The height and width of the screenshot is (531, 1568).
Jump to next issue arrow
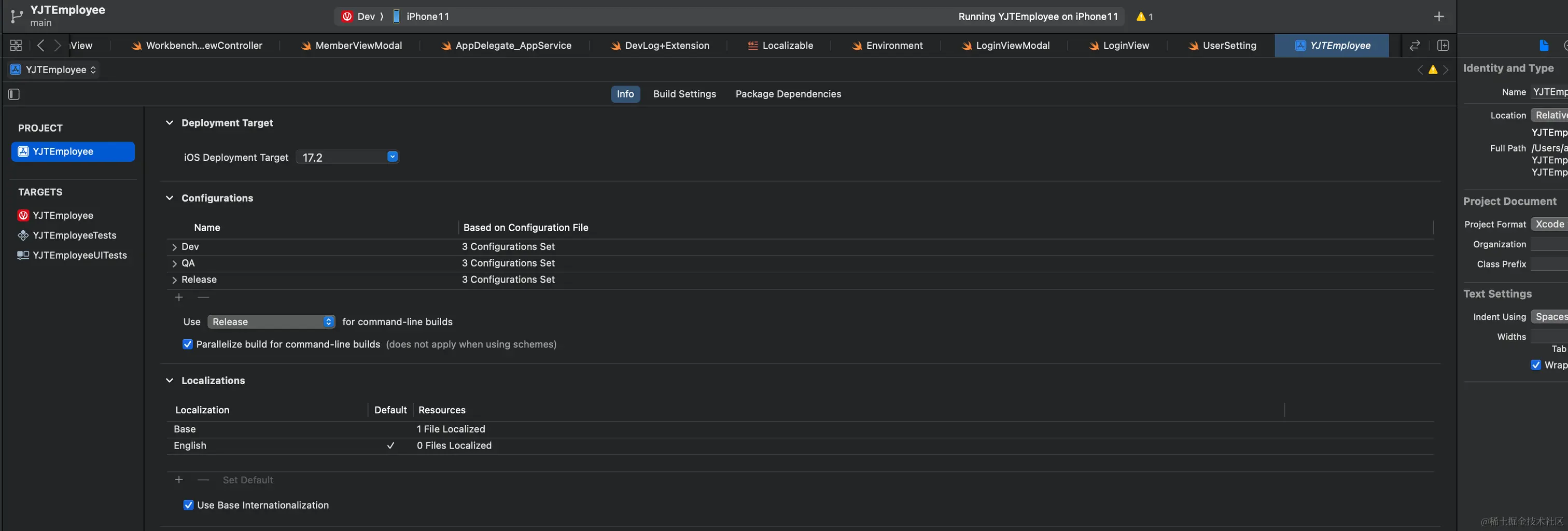[1446, 70]
